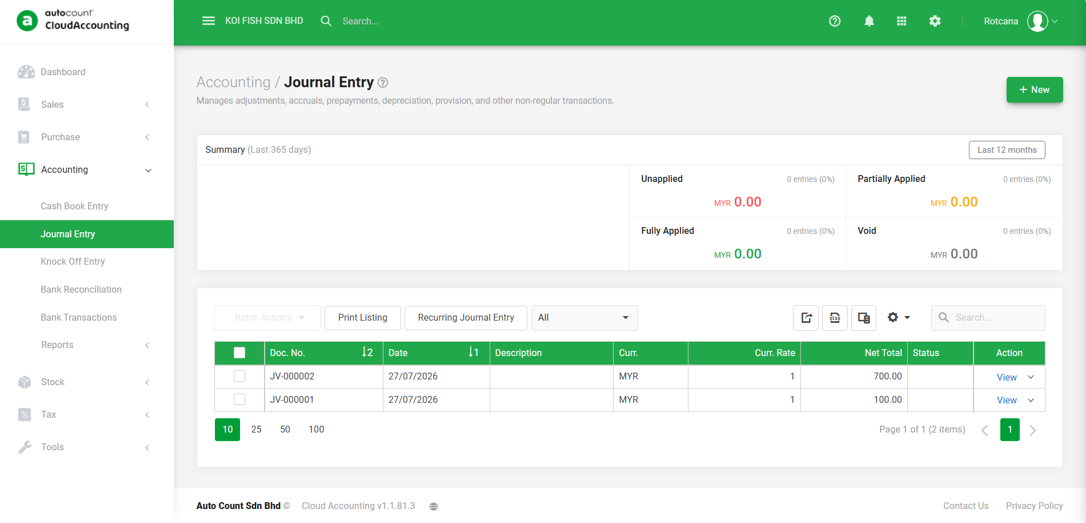The width and height of the screenshot is (1086, 523).
Task: Tick the select-all header checkbox
Action: click(x=239, y=353)
